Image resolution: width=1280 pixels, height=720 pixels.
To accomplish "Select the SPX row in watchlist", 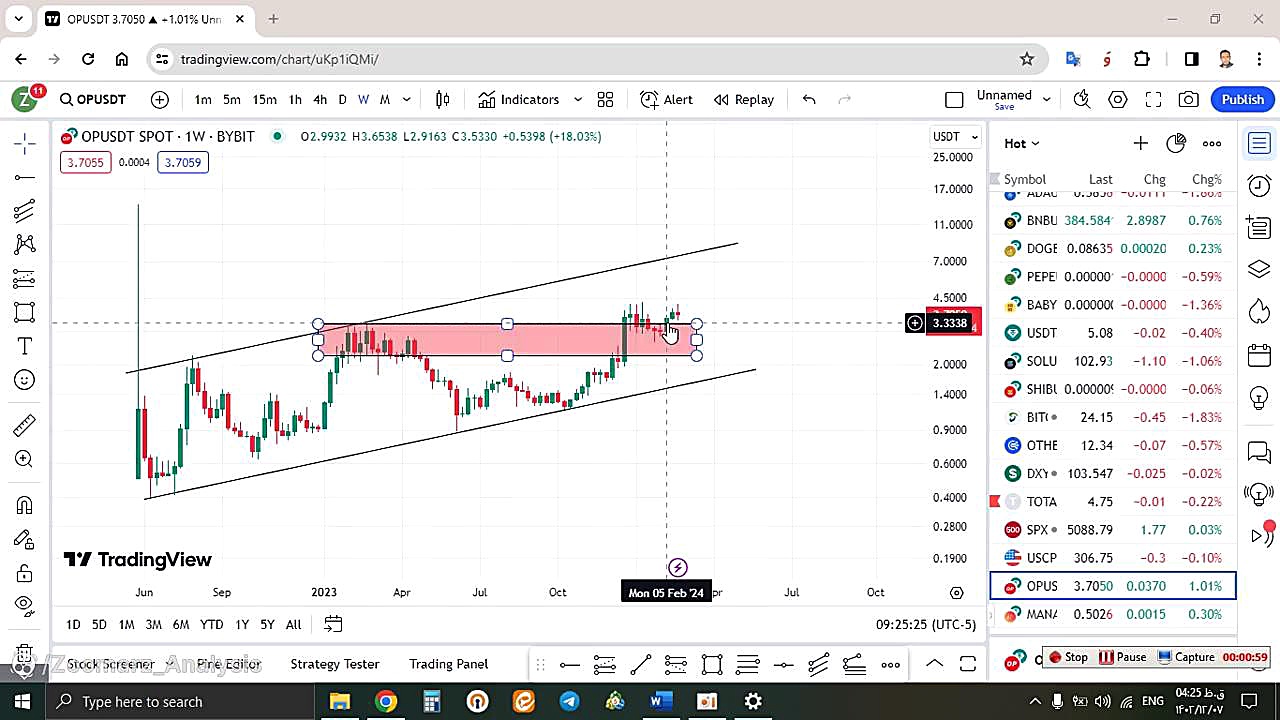I will (1113, 529).
